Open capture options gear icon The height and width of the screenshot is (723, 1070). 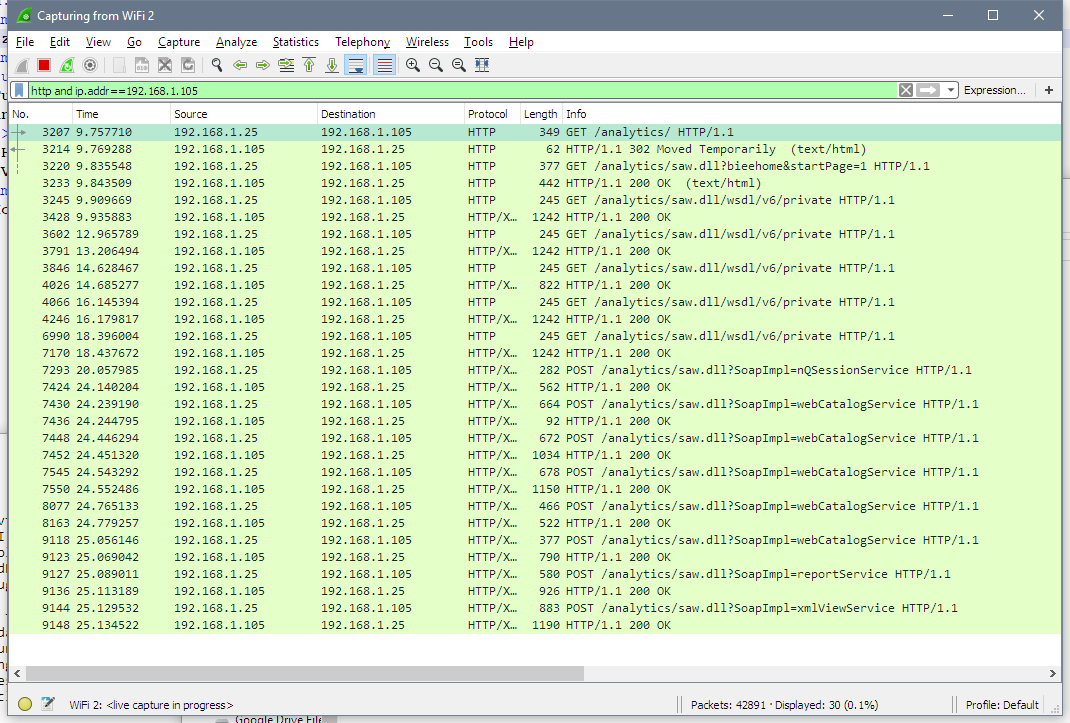tap(90, 65)
